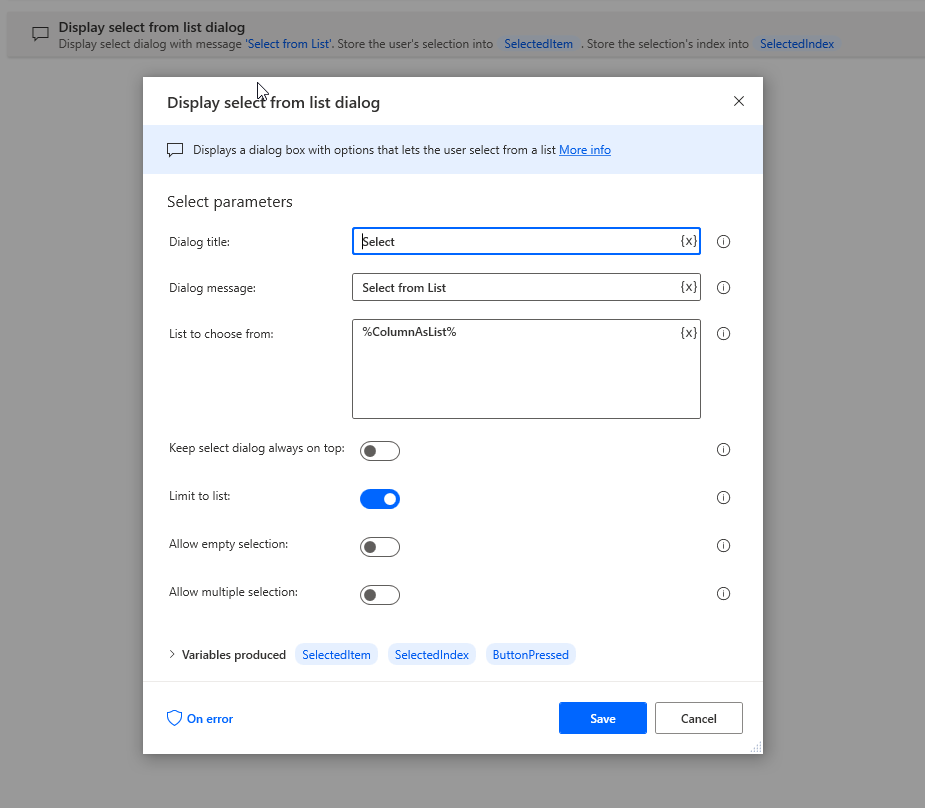This screenshot has height=808, width=925.
Task: Click info icon for Keep select dialog on top
Action: (x=724, y=450)
